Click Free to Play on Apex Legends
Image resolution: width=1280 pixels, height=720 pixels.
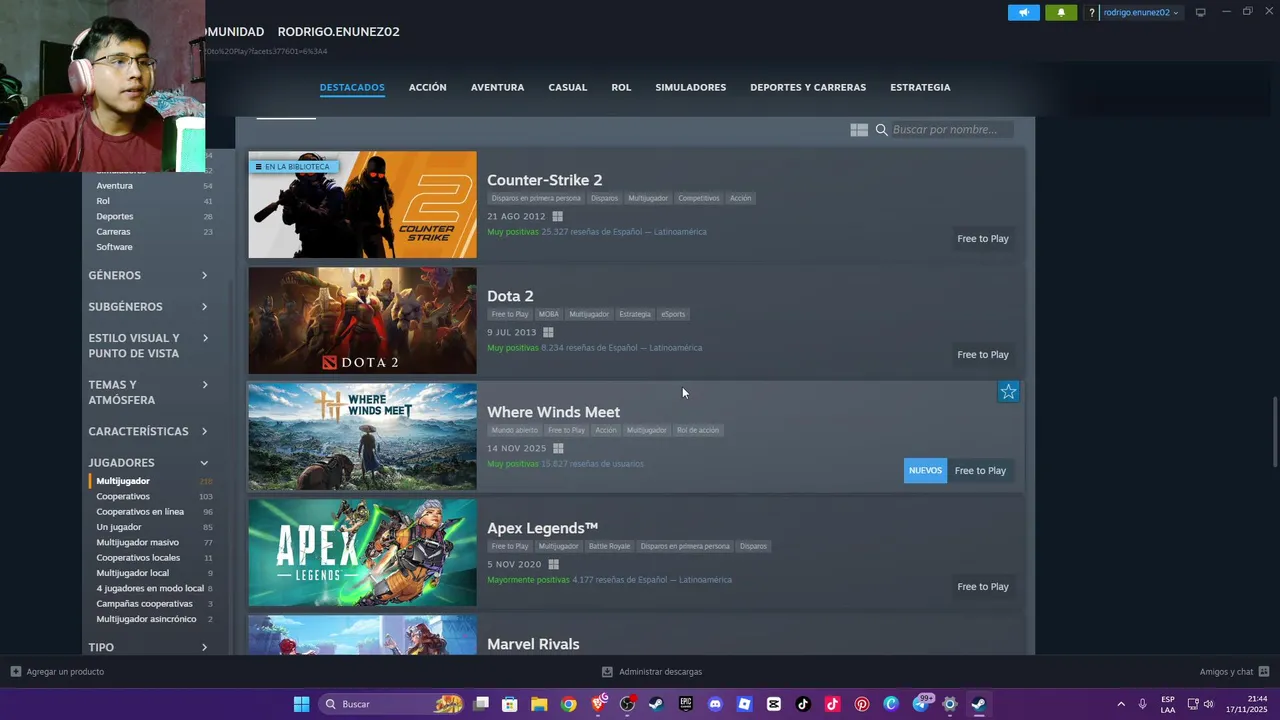[x=983, y=587]
